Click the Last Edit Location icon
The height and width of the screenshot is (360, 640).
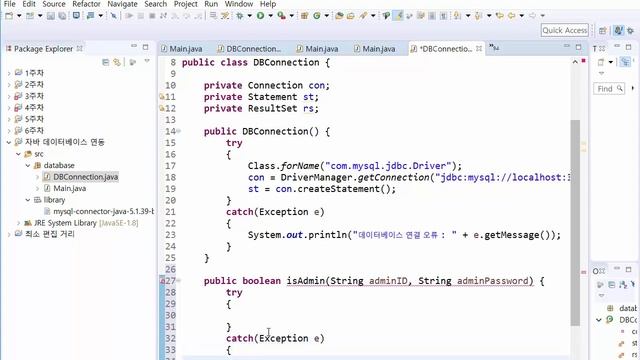(500, 16)
